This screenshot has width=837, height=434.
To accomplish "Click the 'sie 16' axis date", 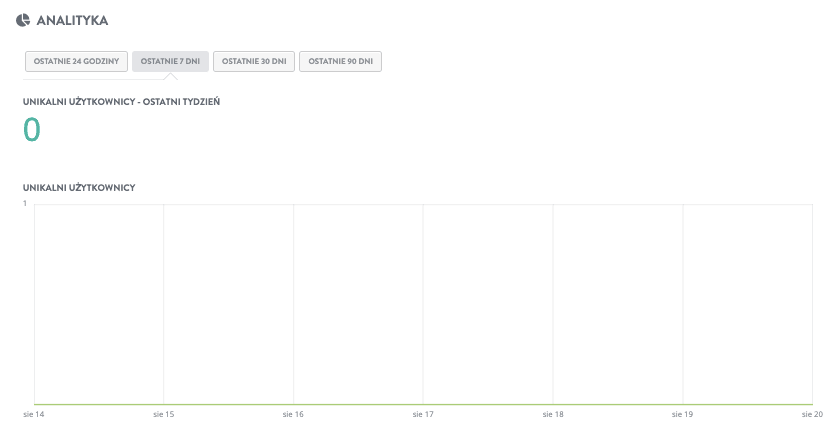I will pyautogui.click(x=293, y=413).
